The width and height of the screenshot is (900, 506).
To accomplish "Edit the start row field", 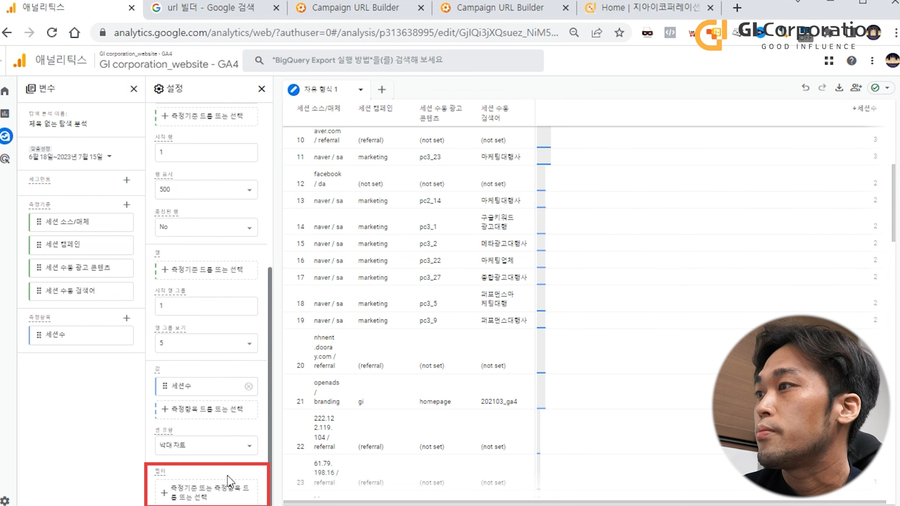I will [x=206, y=153].
